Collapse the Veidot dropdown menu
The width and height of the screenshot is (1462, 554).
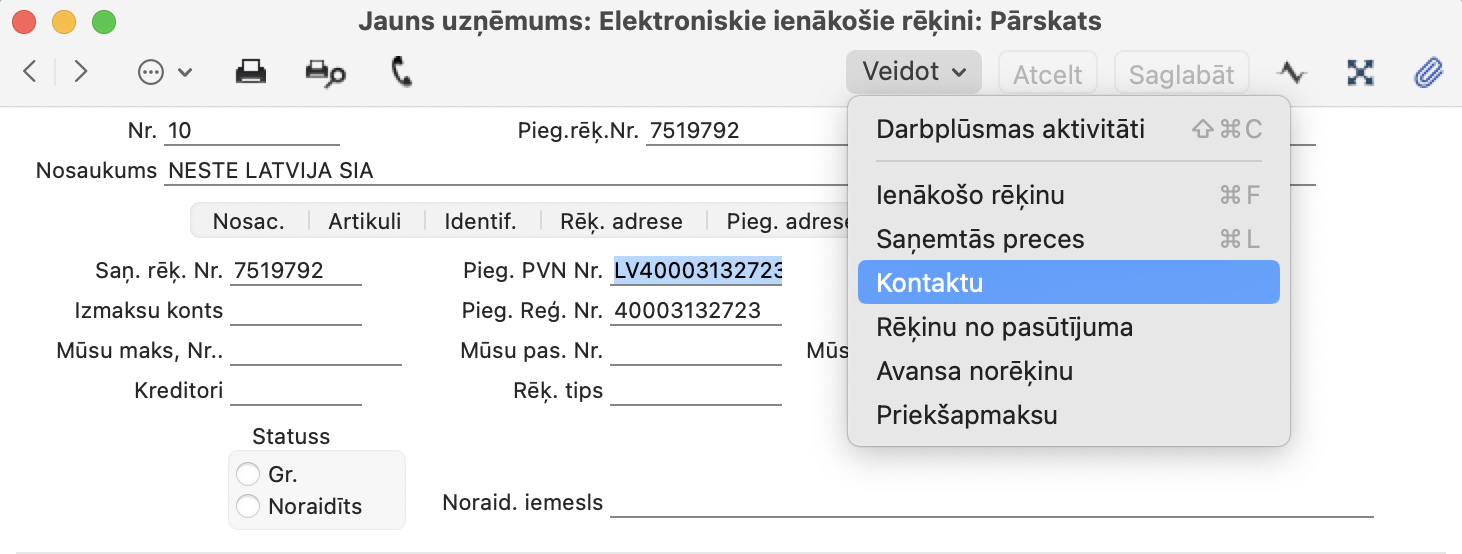pos(913,72)
